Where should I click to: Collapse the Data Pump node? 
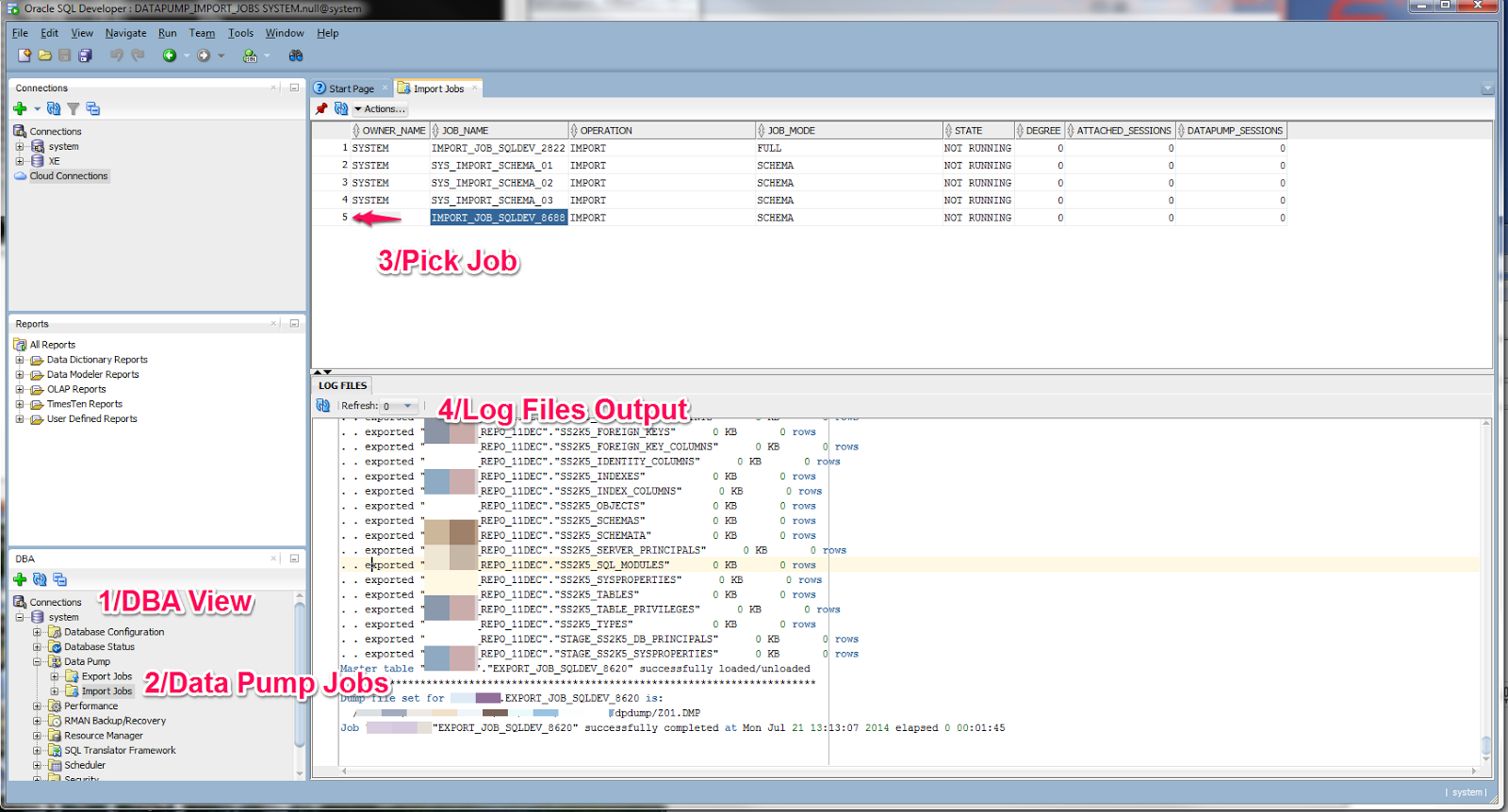click(38, 661)
